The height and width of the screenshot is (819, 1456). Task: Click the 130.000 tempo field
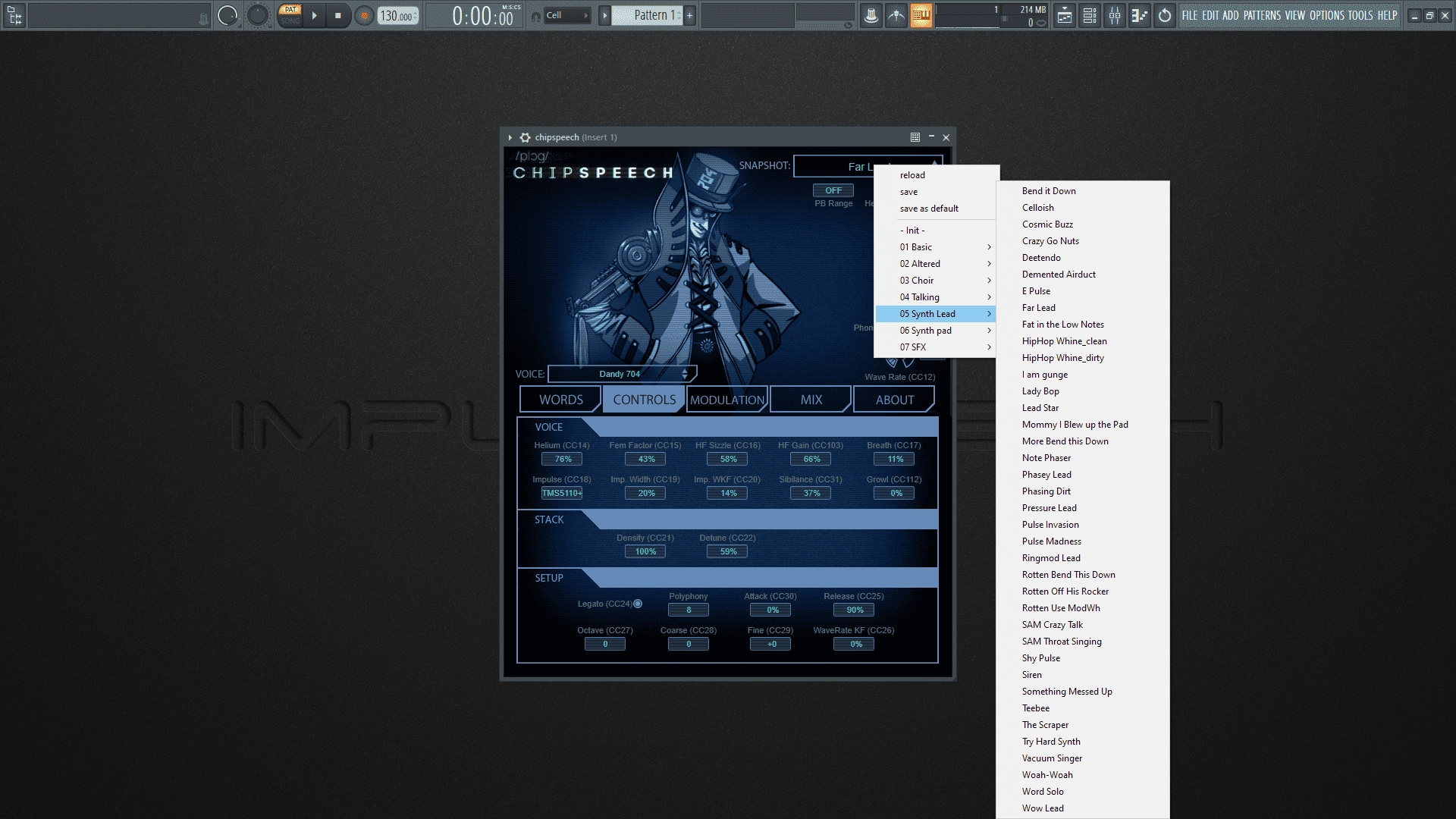(x=398, y=16)
